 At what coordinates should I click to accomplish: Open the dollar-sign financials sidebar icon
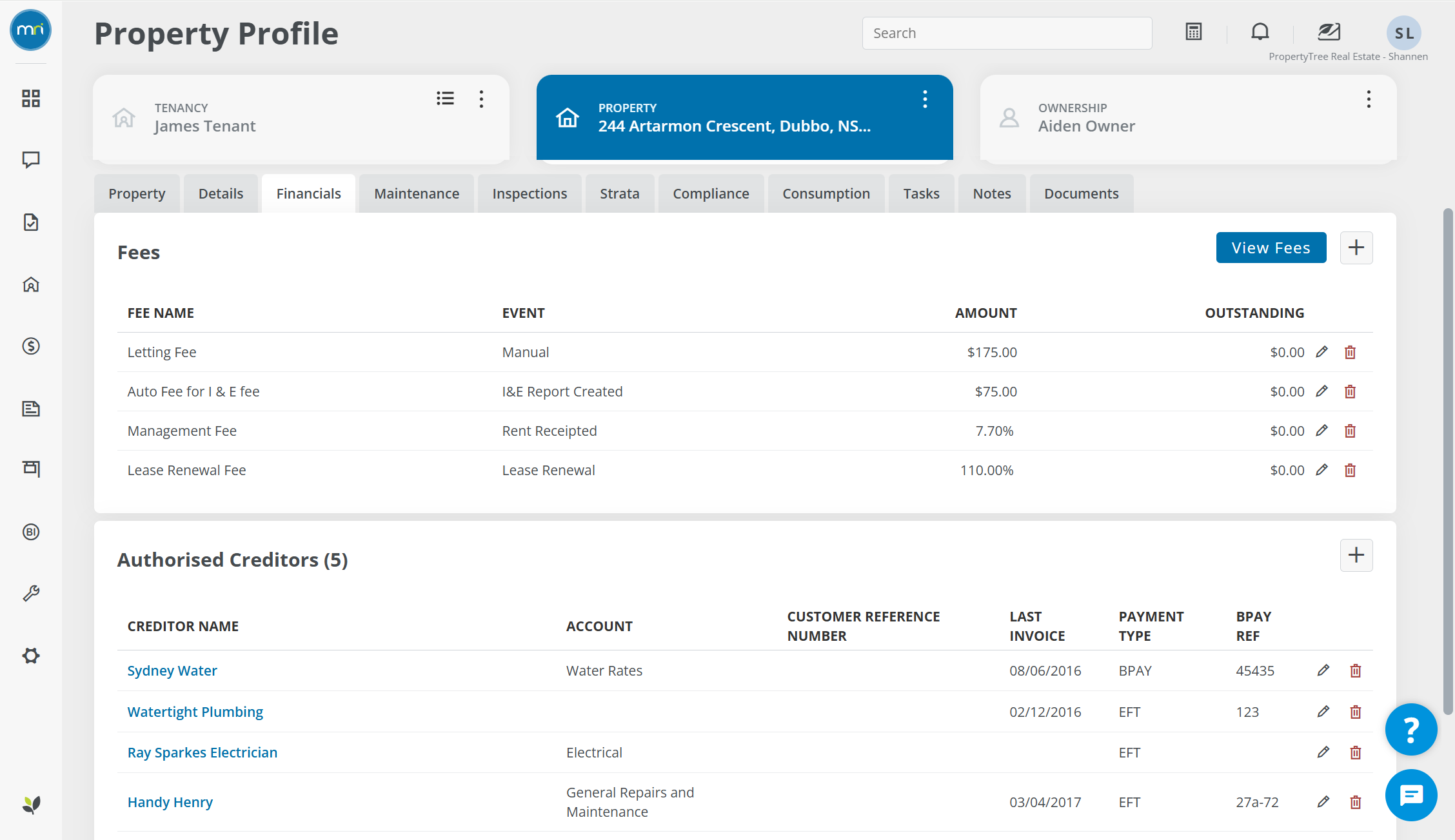pyautogui.click(x=31, y=346)
